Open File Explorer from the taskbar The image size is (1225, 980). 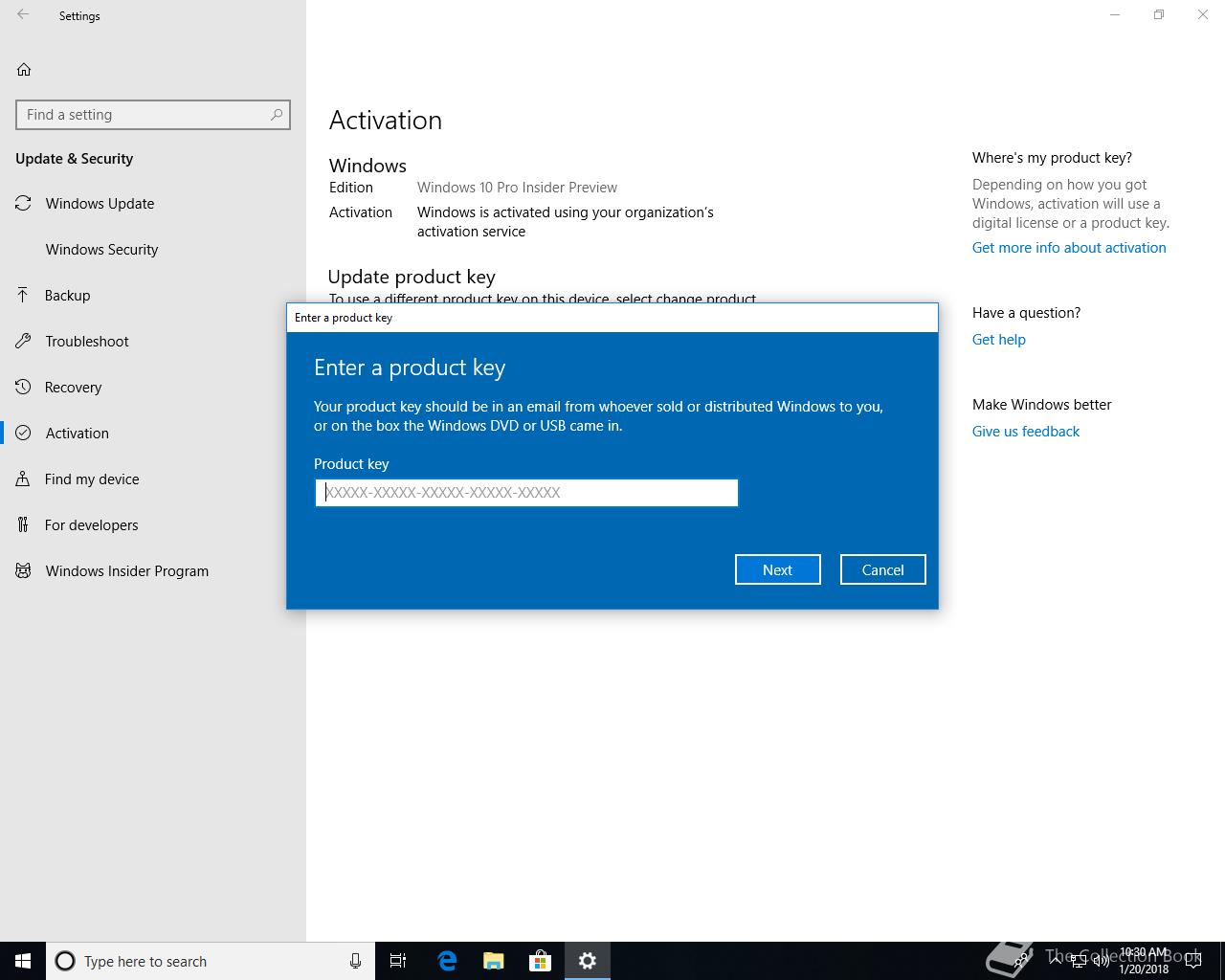pos(494,961)
